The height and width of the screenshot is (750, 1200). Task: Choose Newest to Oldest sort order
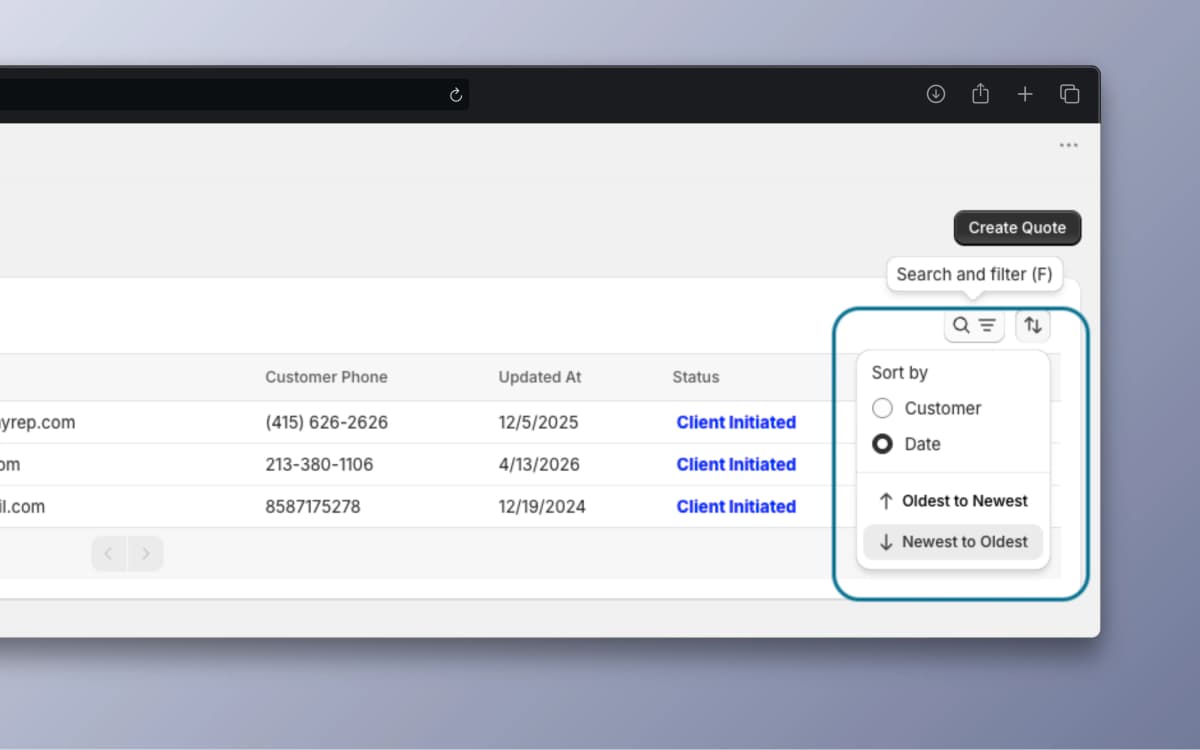pos(953,542)
